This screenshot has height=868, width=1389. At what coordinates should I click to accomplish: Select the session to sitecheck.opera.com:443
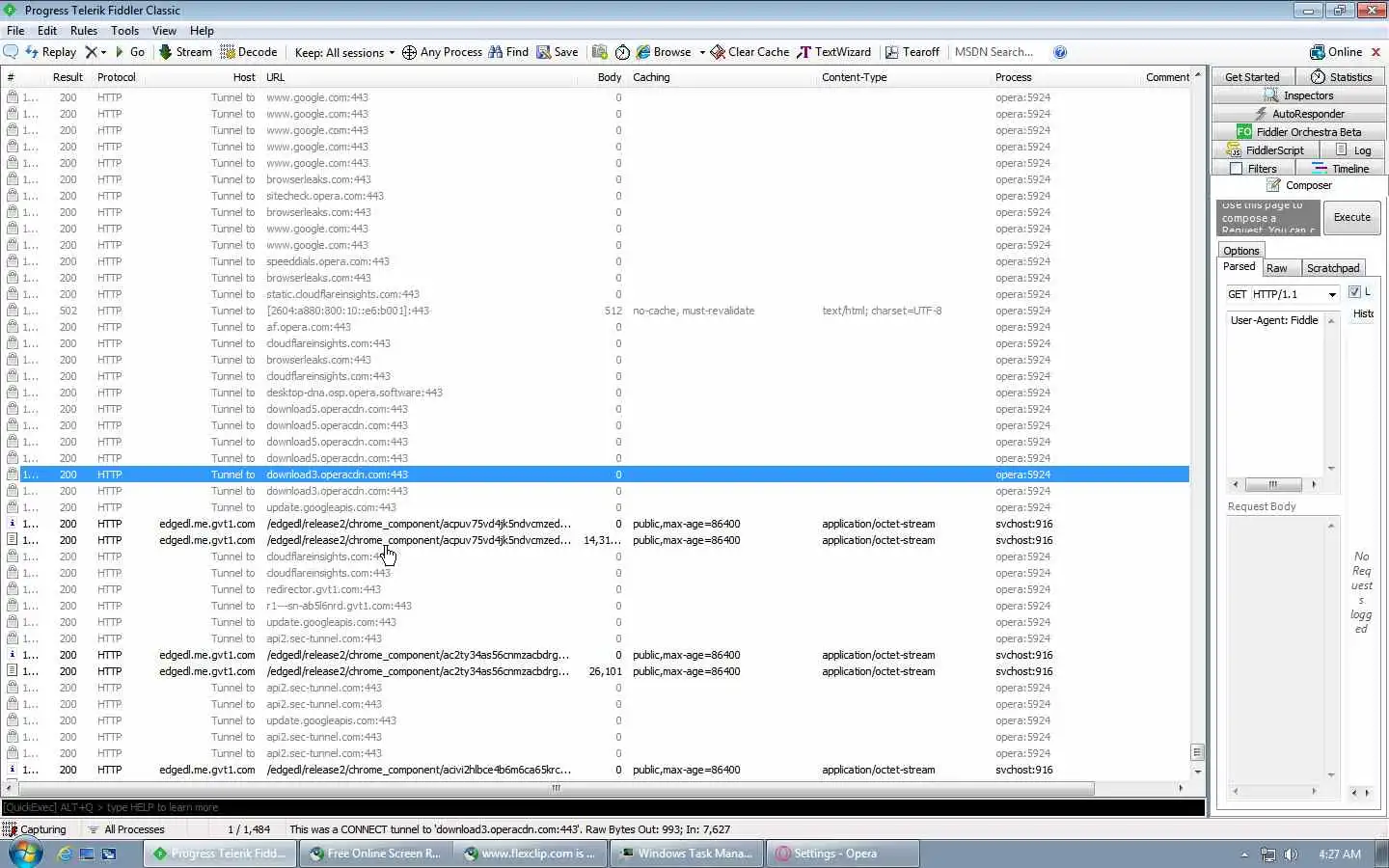point(596,196)
